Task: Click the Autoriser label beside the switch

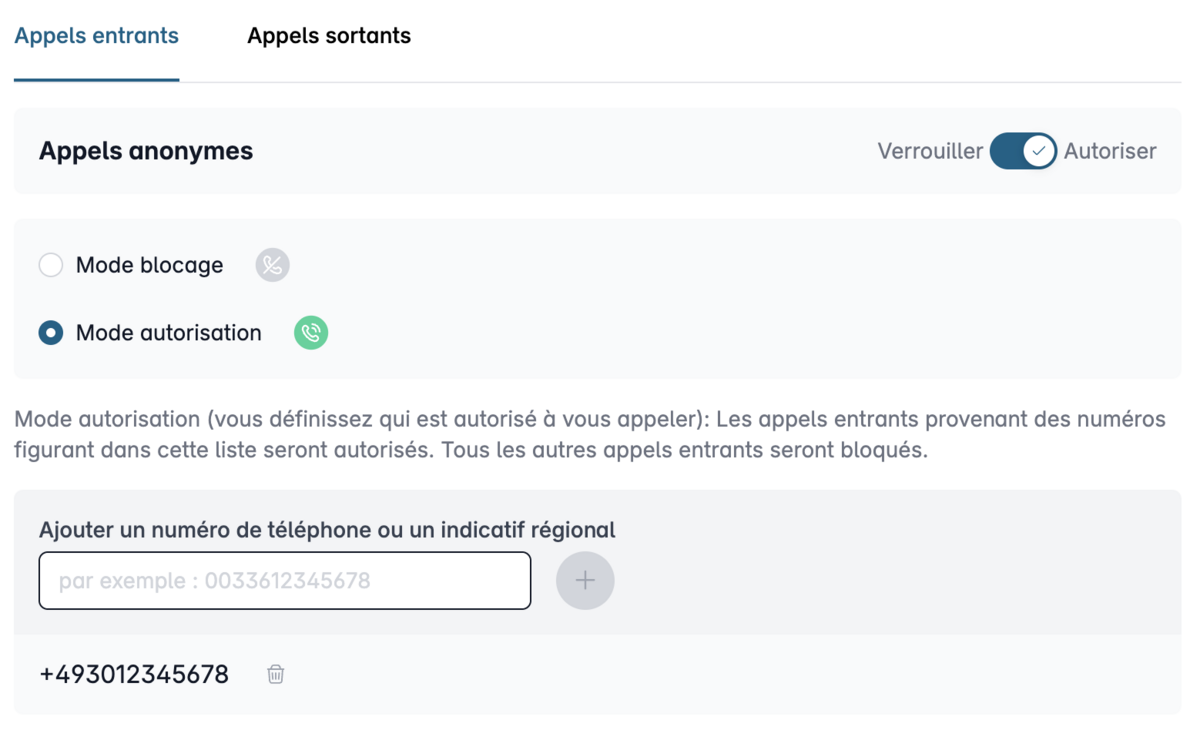Action: coord(1110,151)
